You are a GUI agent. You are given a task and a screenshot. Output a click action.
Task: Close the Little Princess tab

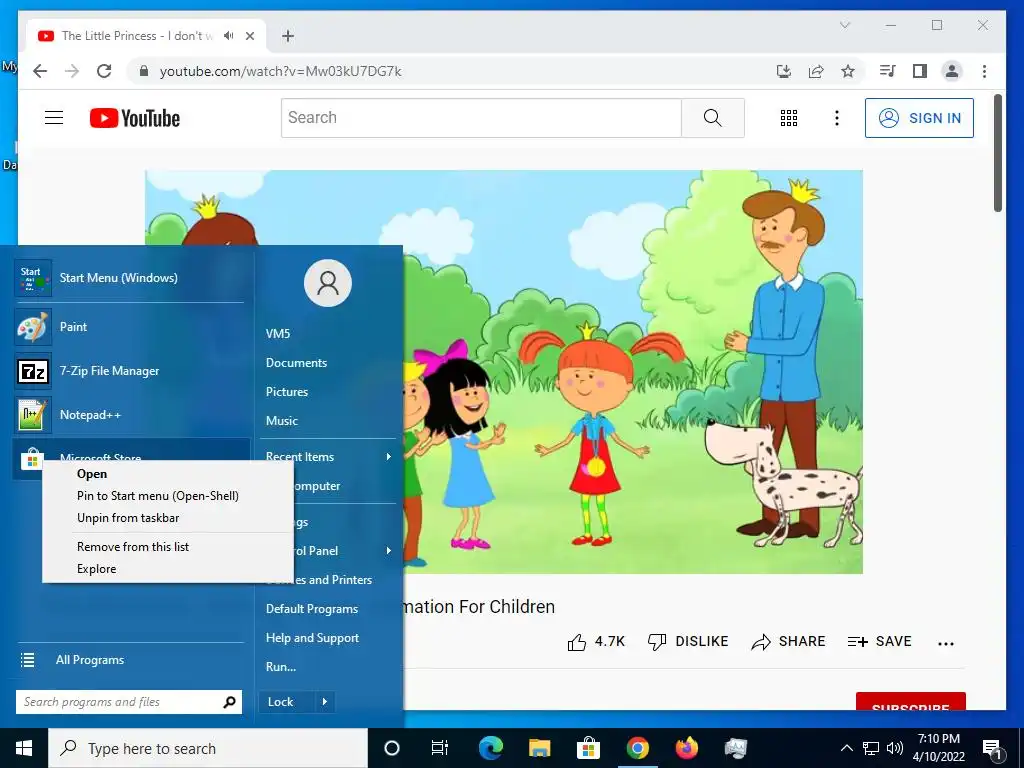[x=249, y=36]
